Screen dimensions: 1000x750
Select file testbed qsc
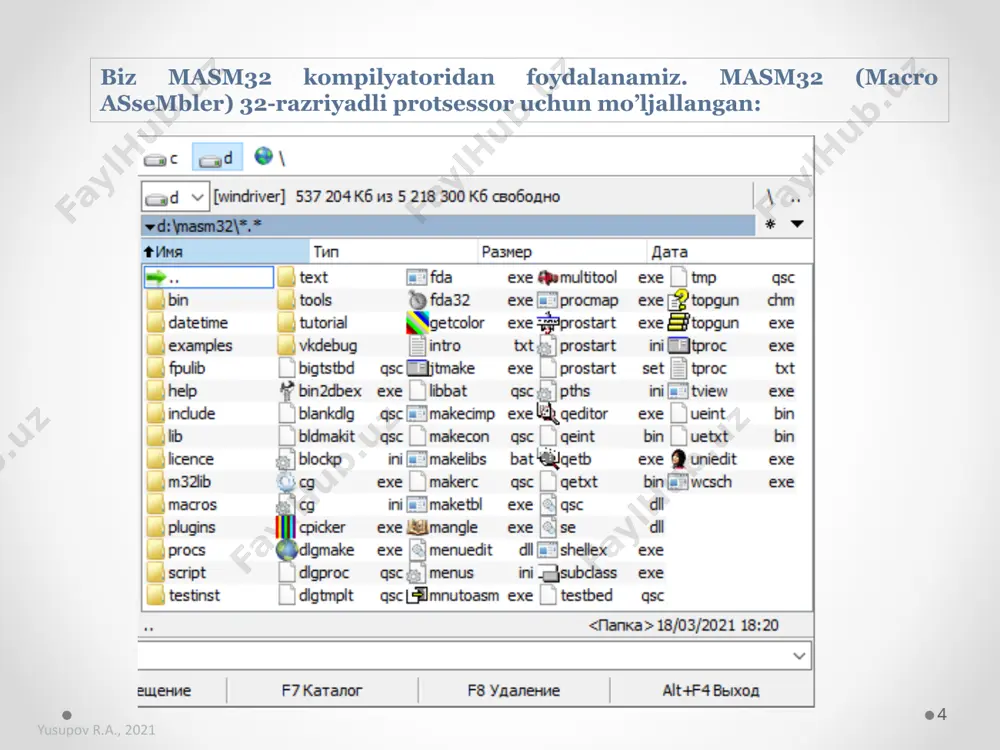coord(601,595)
